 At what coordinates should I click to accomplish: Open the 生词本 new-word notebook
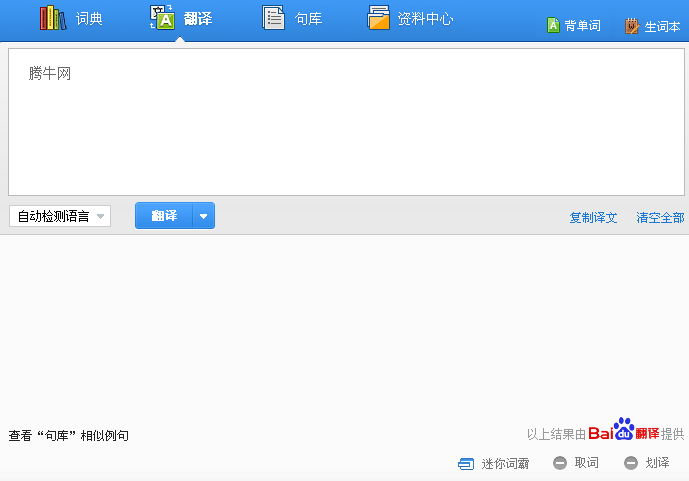click(x=653, y=26)
